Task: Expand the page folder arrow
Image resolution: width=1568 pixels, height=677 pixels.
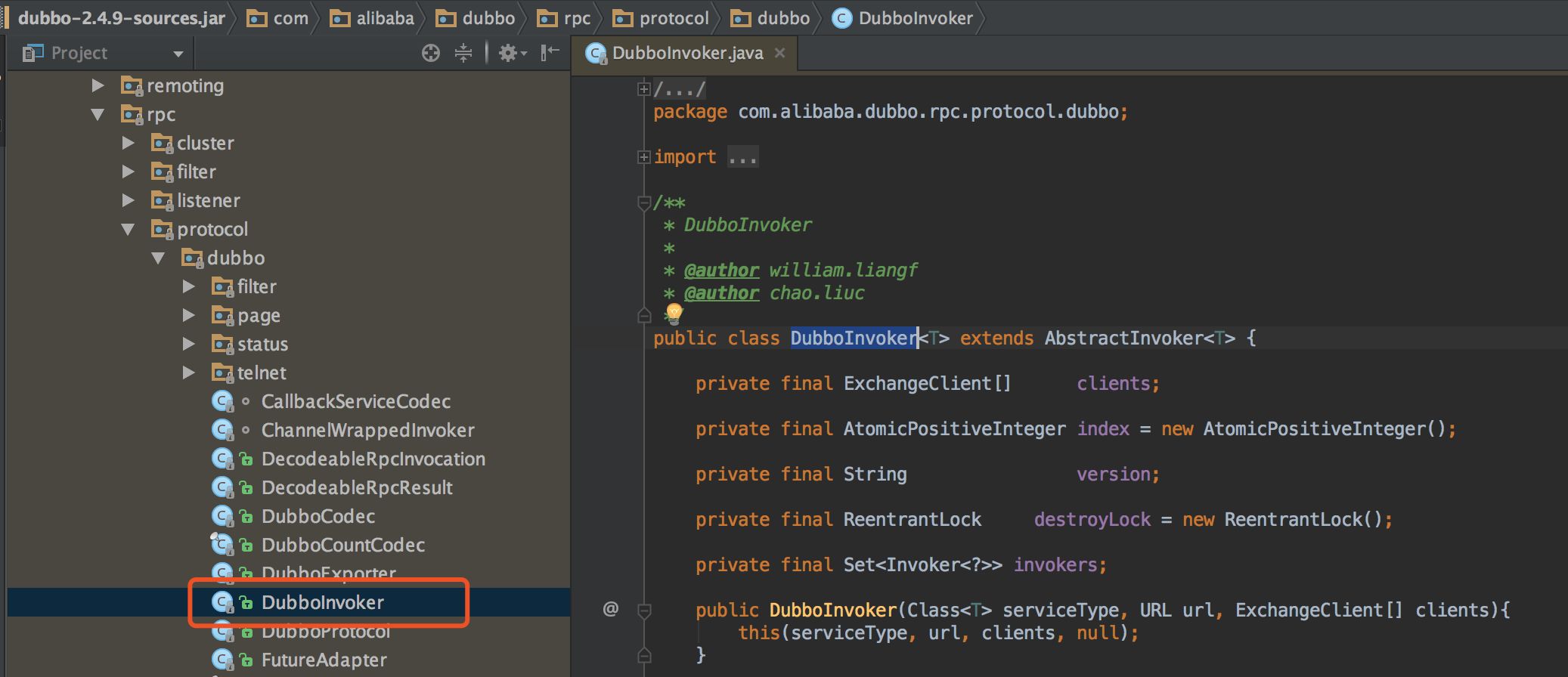Action: 188,315
